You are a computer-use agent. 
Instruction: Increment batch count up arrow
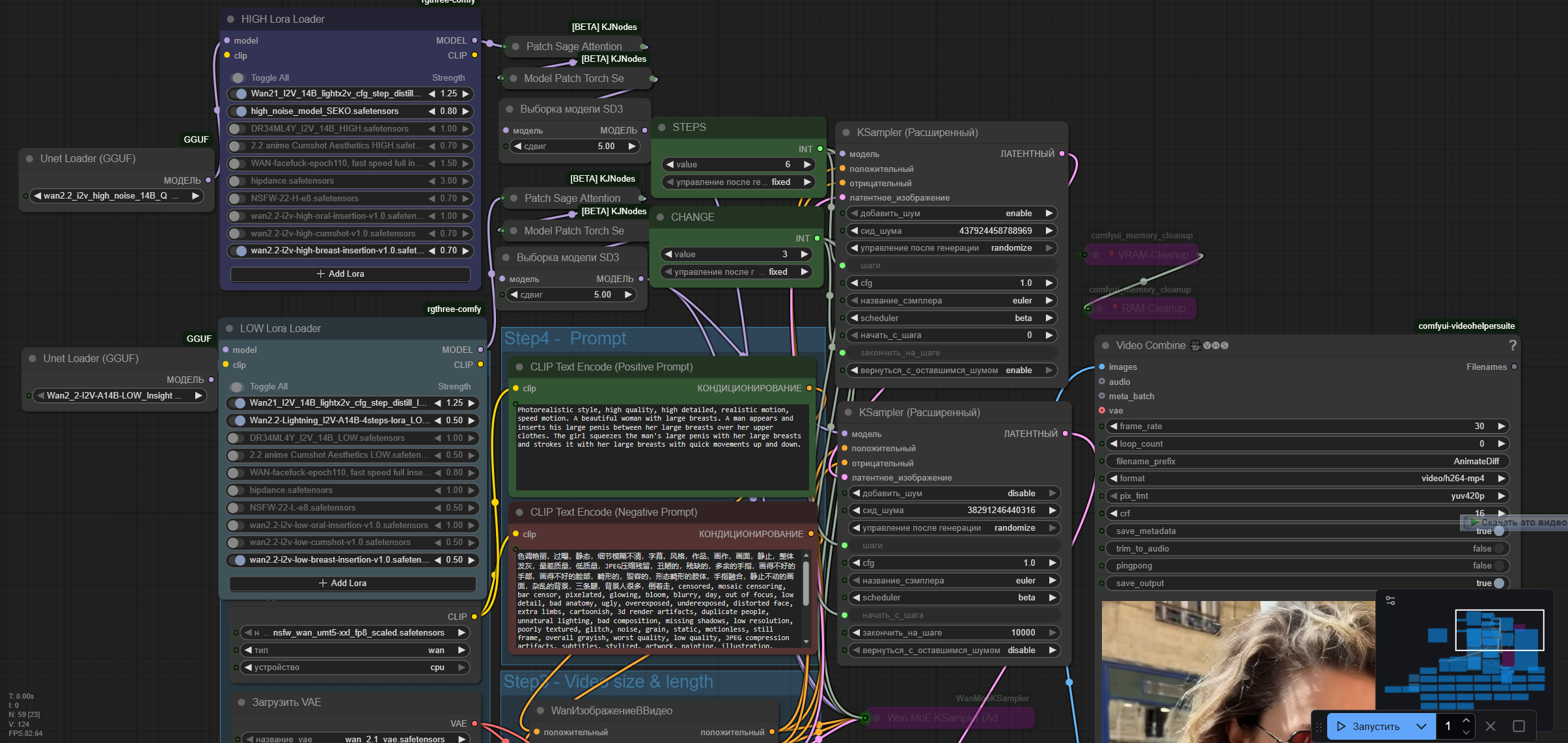tap(1466, 720)
